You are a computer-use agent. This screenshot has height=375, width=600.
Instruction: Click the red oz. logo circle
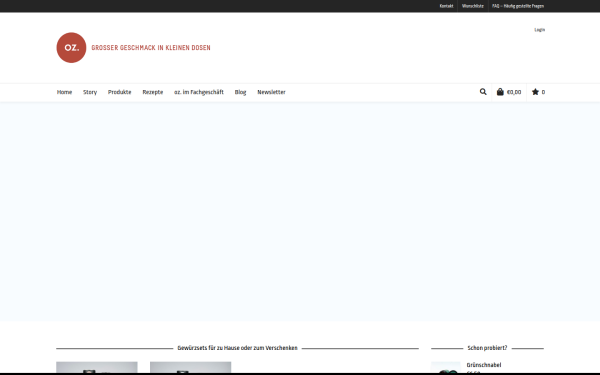71,48
